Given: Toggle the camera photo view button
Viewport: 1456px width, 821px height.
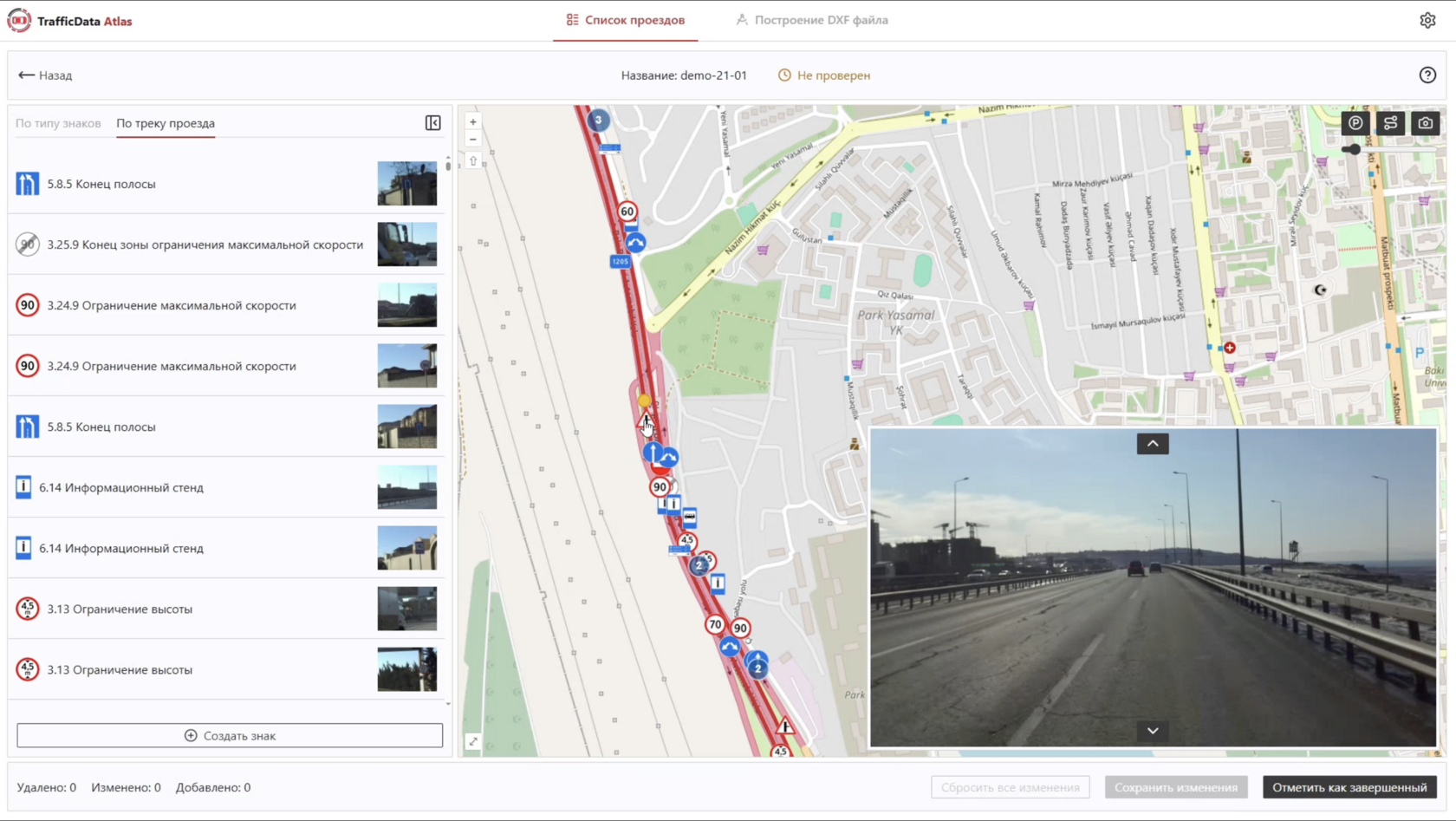Looking at the screenshot, I should (x=1425, y=123).
